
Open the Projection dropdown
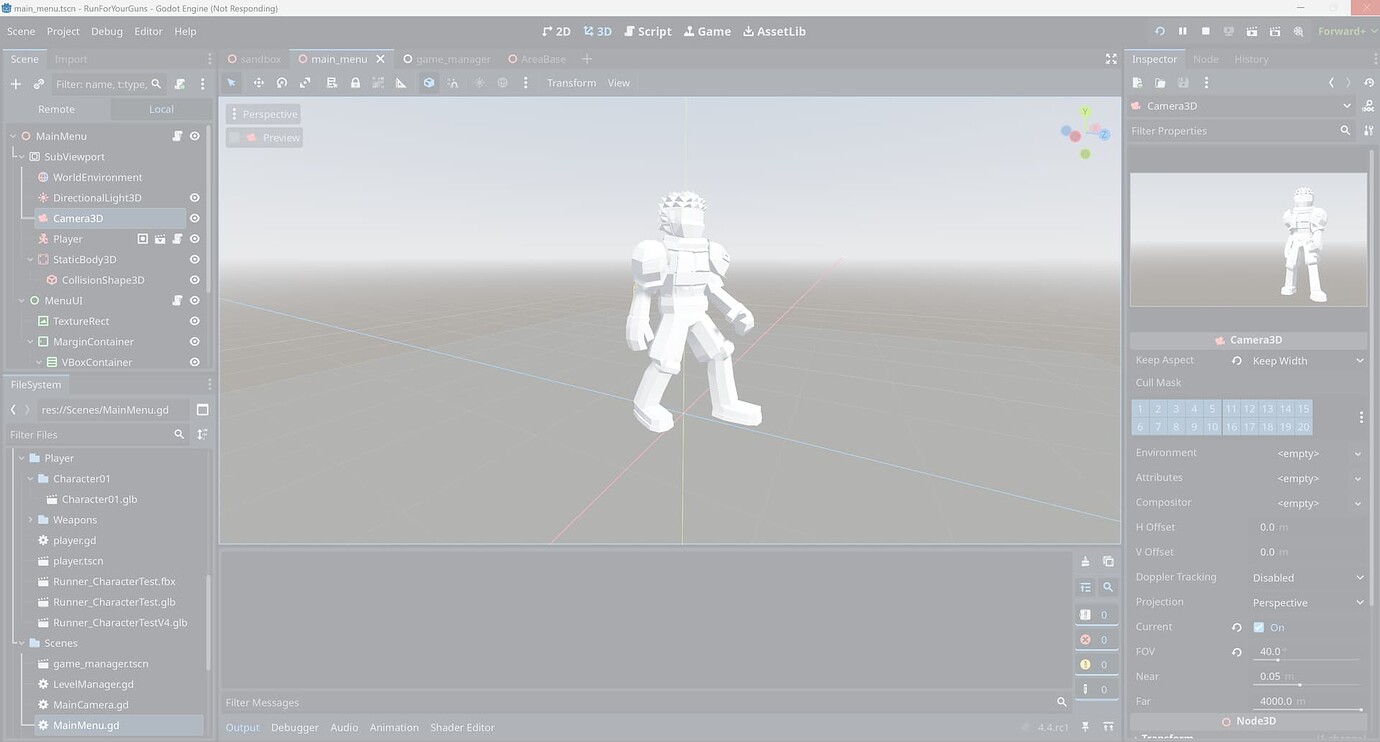1308,603
